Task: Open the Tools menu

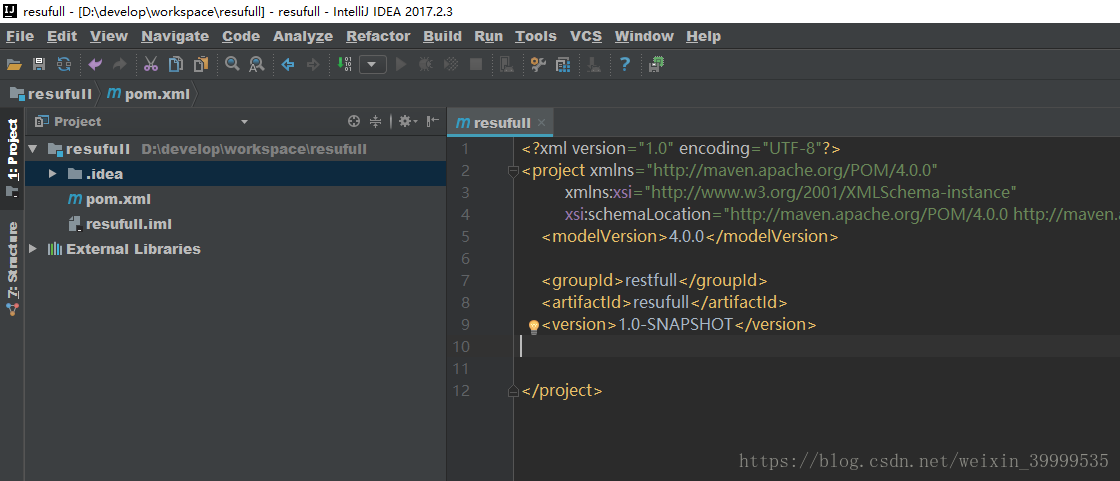Action: click(536, 36)
